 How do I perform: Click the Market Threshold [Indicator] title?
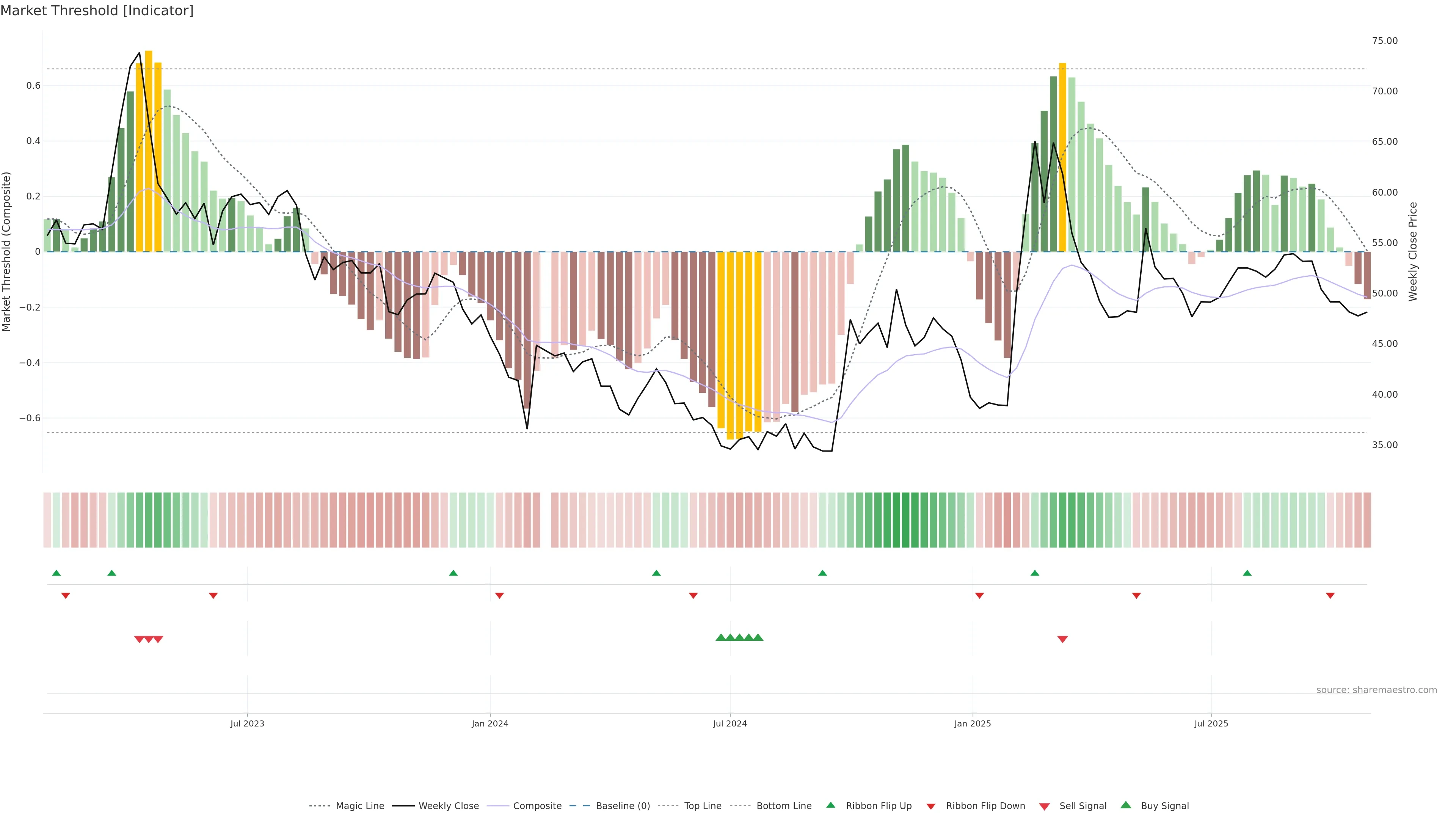coord(97,11)
